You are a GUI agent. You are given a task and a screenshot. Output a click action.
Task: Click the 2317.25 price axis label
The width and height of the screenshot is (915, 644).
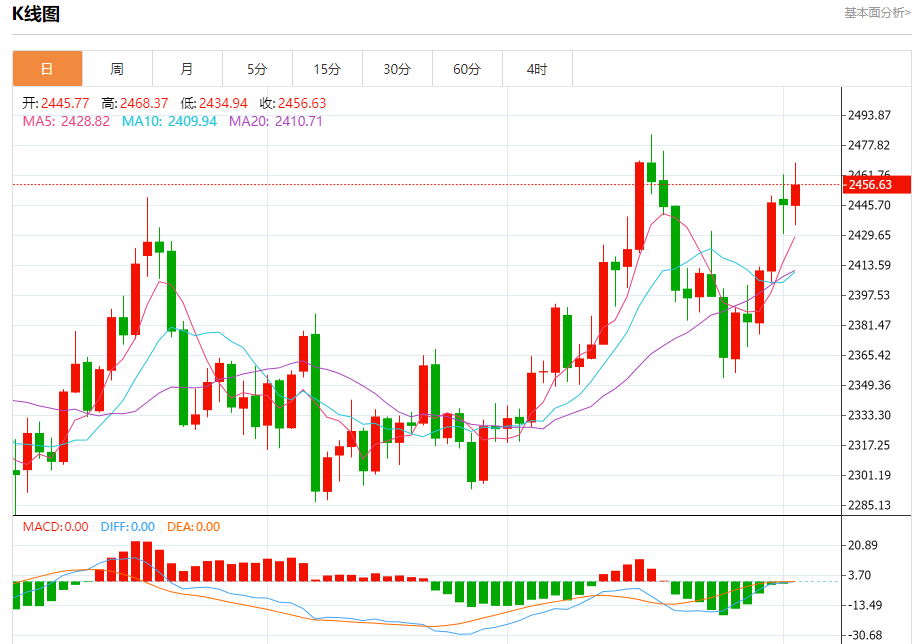tap(869, 445)
